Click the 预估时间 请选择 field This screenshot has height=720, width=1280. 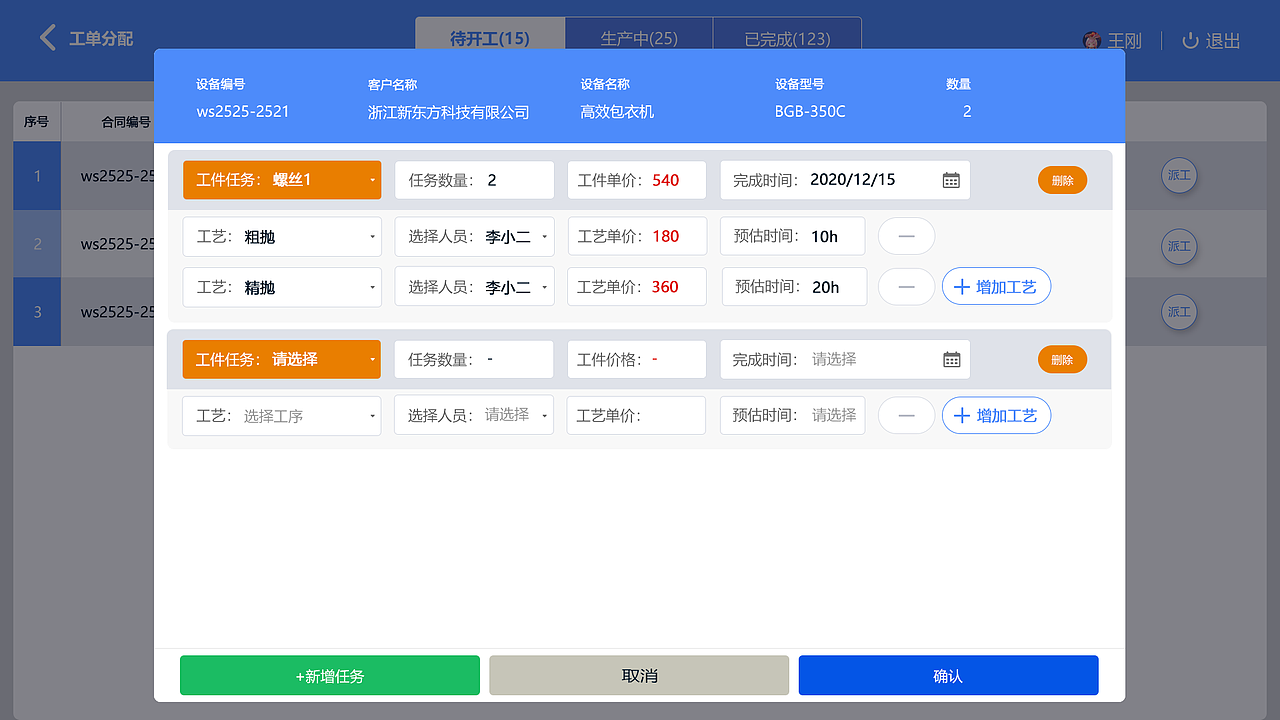tap(793, 415)
